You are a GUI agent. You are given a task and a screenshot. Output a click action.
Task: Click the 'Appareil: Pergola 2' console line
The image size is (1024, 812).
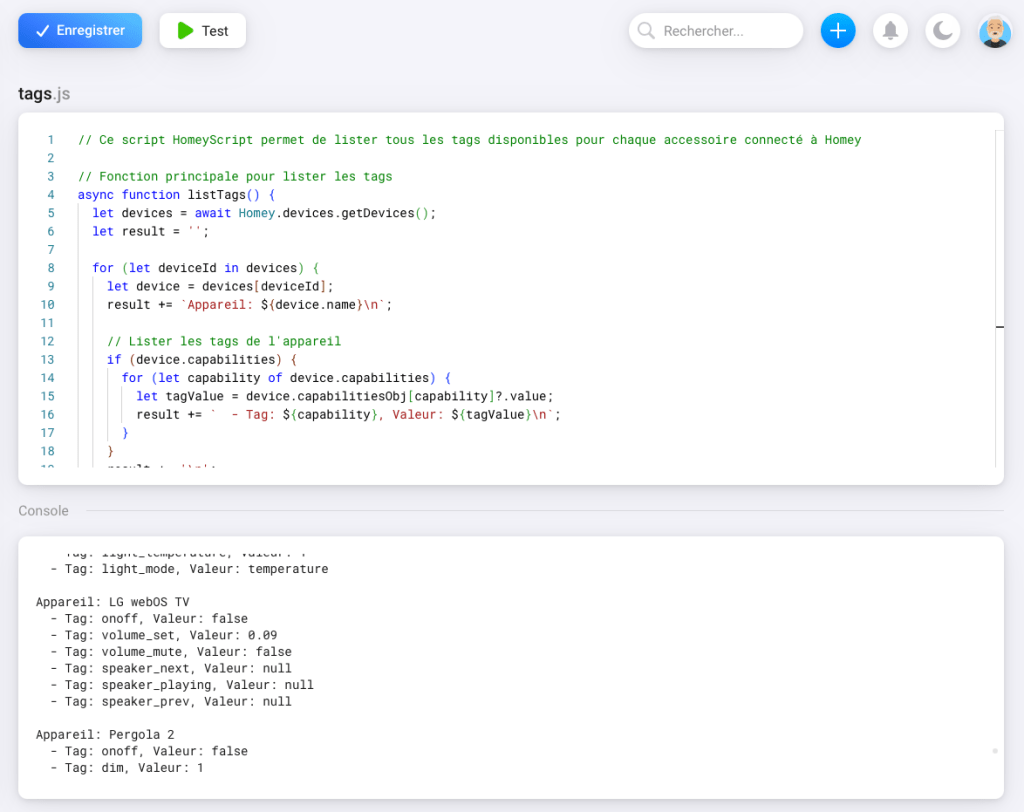click(x=105, y=734)
